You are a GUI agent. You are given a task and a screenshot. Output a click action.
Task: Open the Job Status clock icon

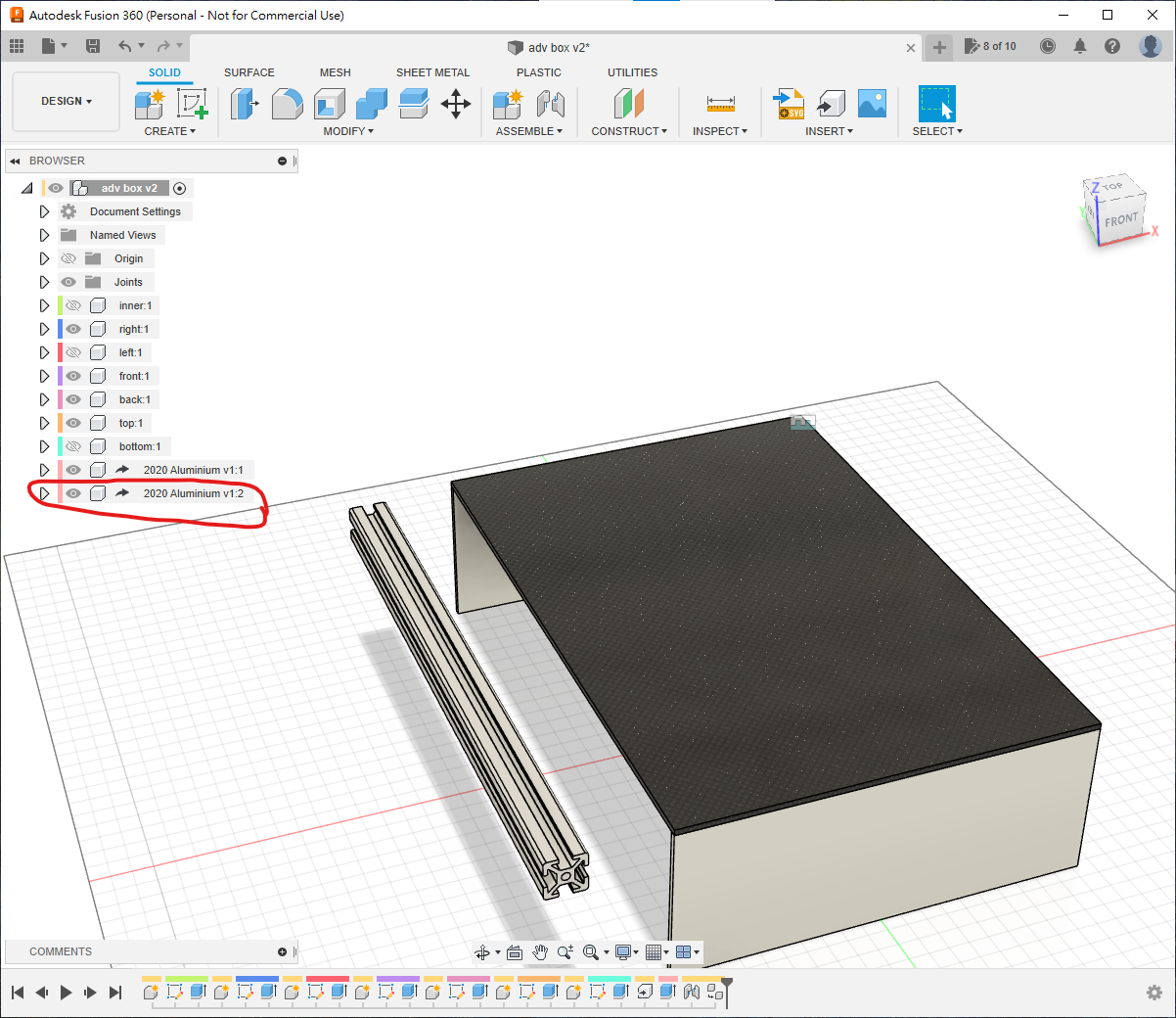[1048, 46]
